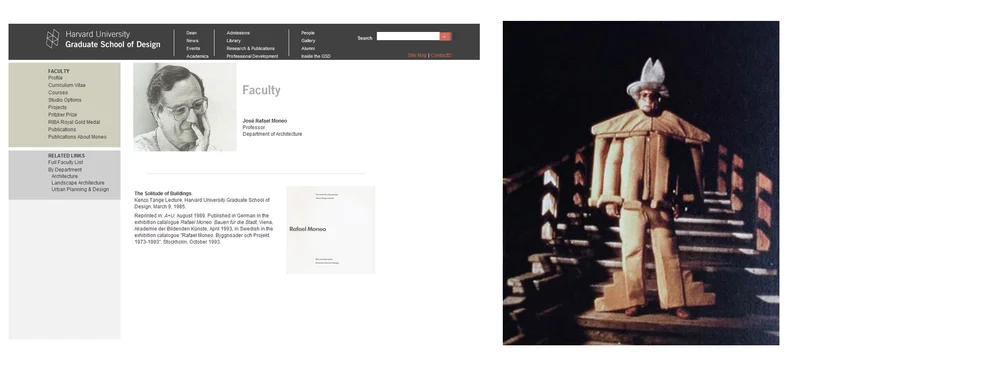Image resolution: width=1000 pixels, height=384 pixels.
Task: Click the red search submit button
Action: (x=445, y=36)
